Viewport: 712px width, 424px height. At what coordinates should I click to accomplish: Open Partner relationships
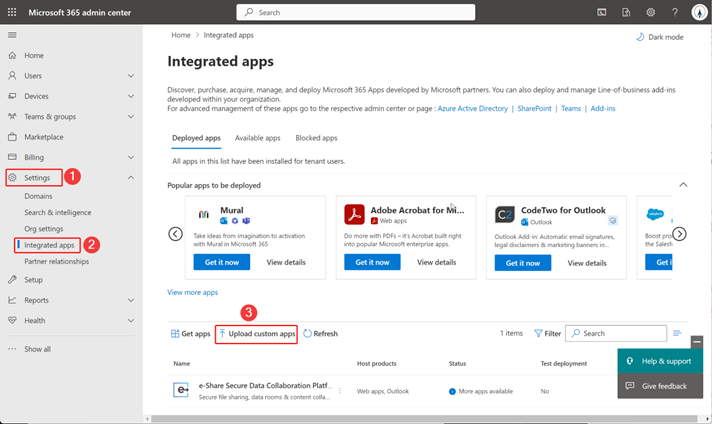point(56,261)
